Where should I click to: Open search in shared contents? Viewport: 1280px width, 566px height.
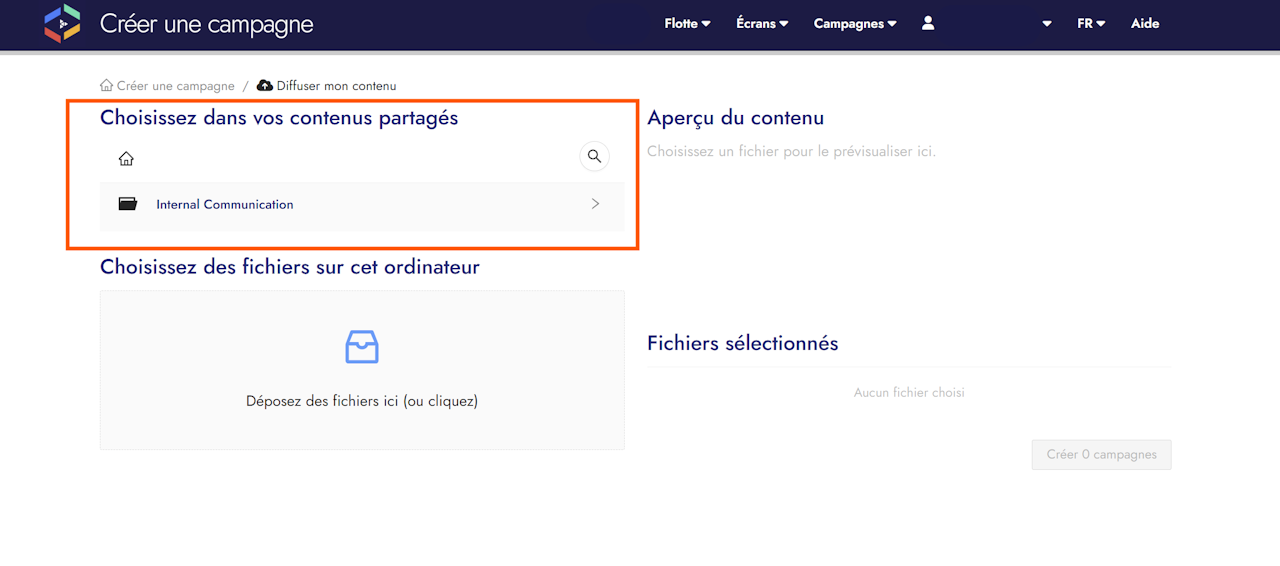pos(594,156)
